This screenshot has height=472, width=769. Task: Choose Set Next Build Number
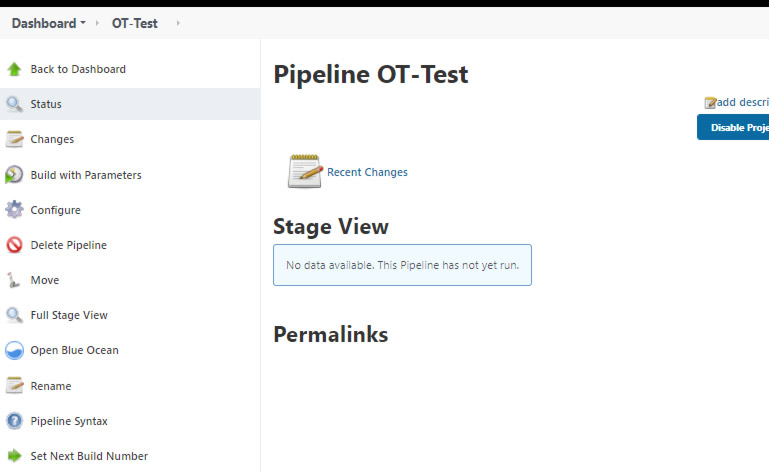coord(89,456)
